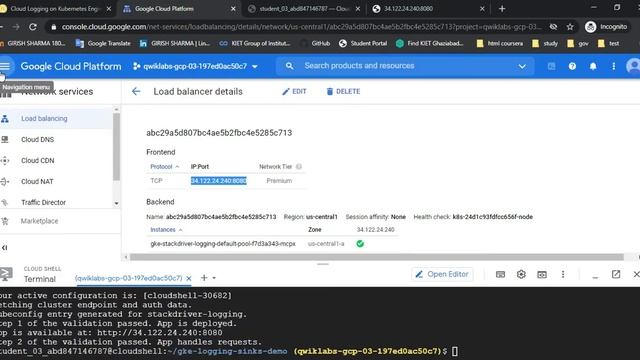The image size is (640, 360).
Task: Open Cloud Shell terminal settings gear
Action: pos(521,274)
